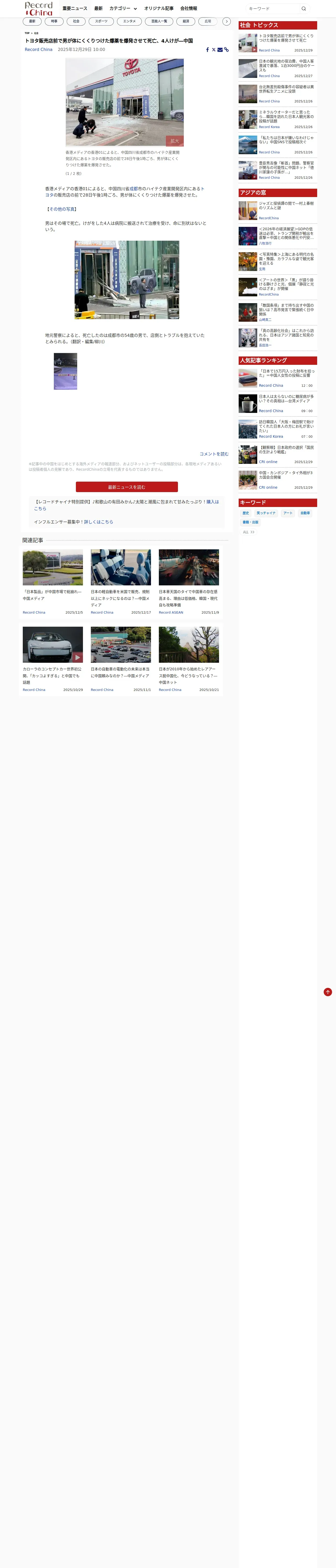The image size is (336, 1568).
Task: Open topic 日本の観光地の宿泊費 sidebar article
Action: (x=277, y=69)
